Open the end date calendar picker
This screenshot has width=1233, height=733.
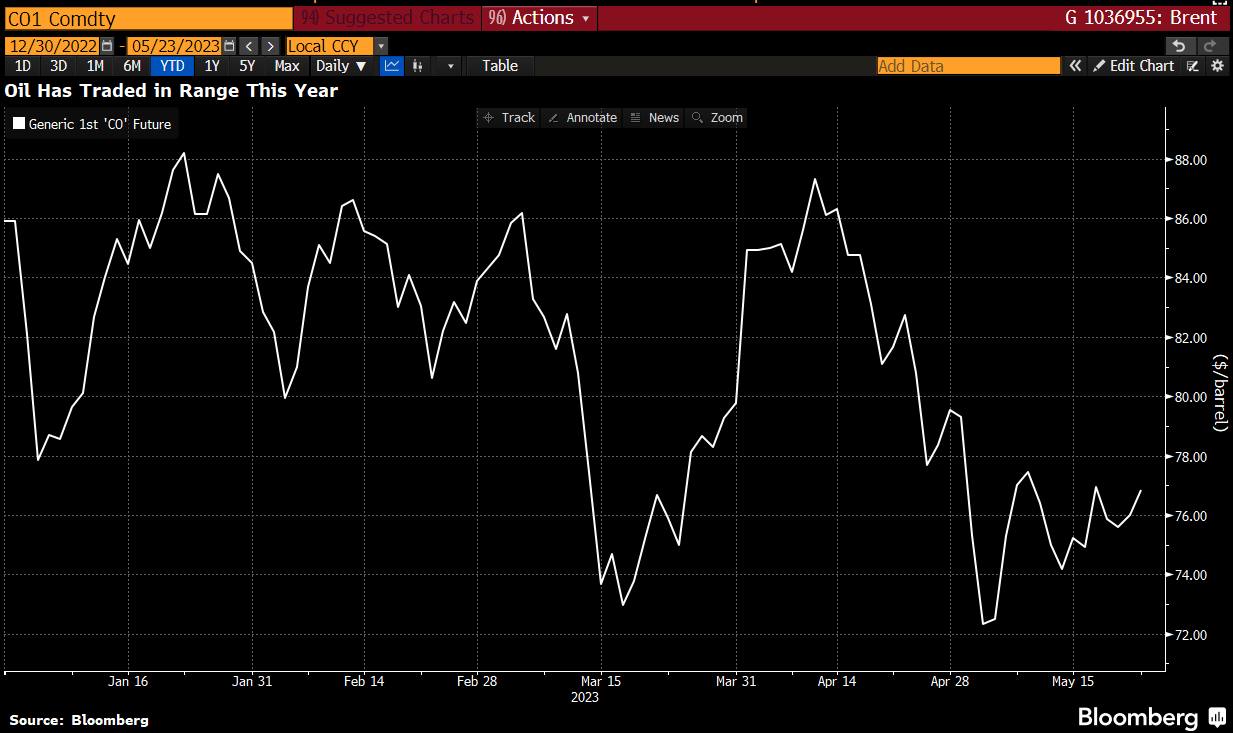[x=229, y=46]
